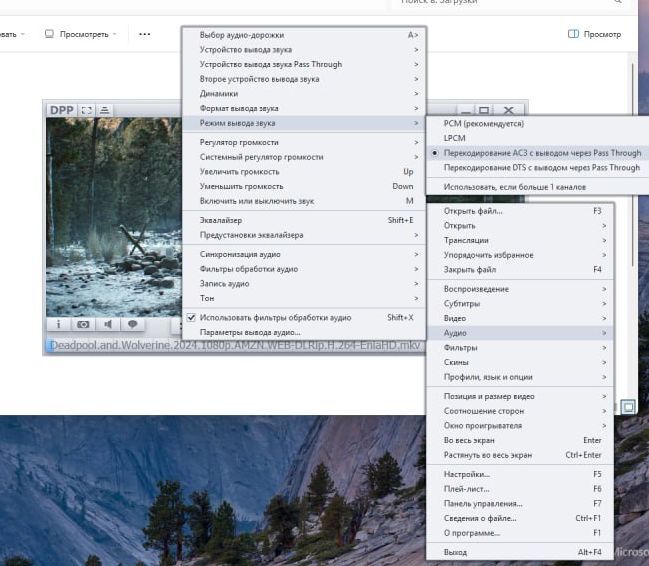649x566 pixels.
Task: Expand Воспроизведение submenu
Action: point(520,289)
